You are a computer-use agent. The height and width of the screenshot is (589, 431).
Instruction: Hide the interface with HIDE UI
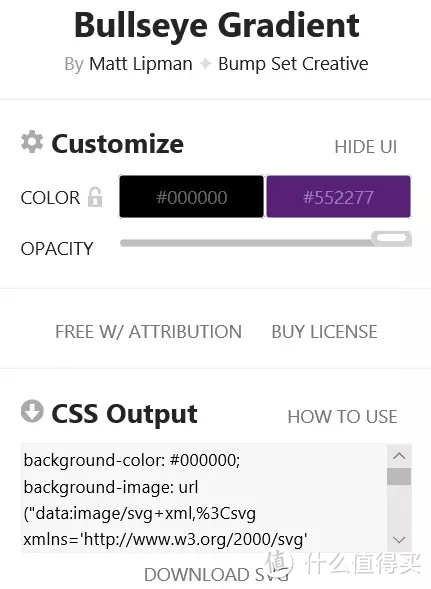[x=366, y=146]
